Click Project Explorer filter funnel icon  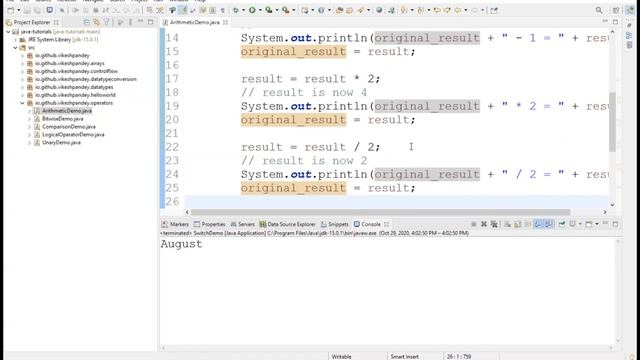106,22
